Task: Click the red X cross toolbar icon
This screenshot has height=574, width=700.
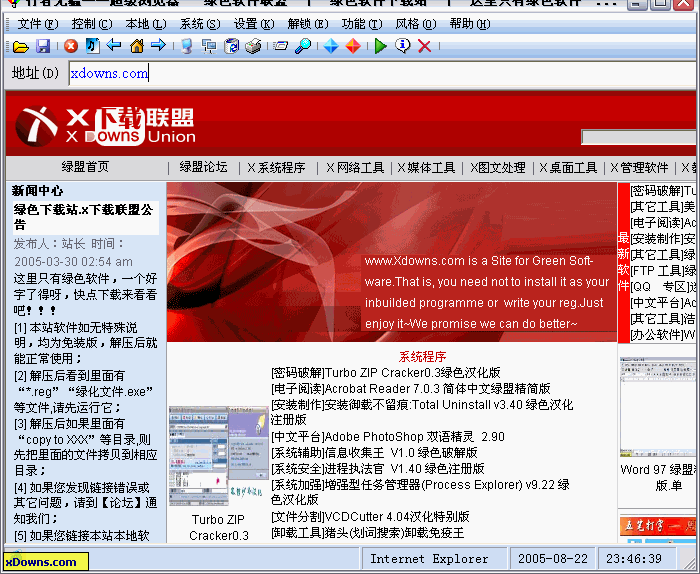Action: (425, 46)
